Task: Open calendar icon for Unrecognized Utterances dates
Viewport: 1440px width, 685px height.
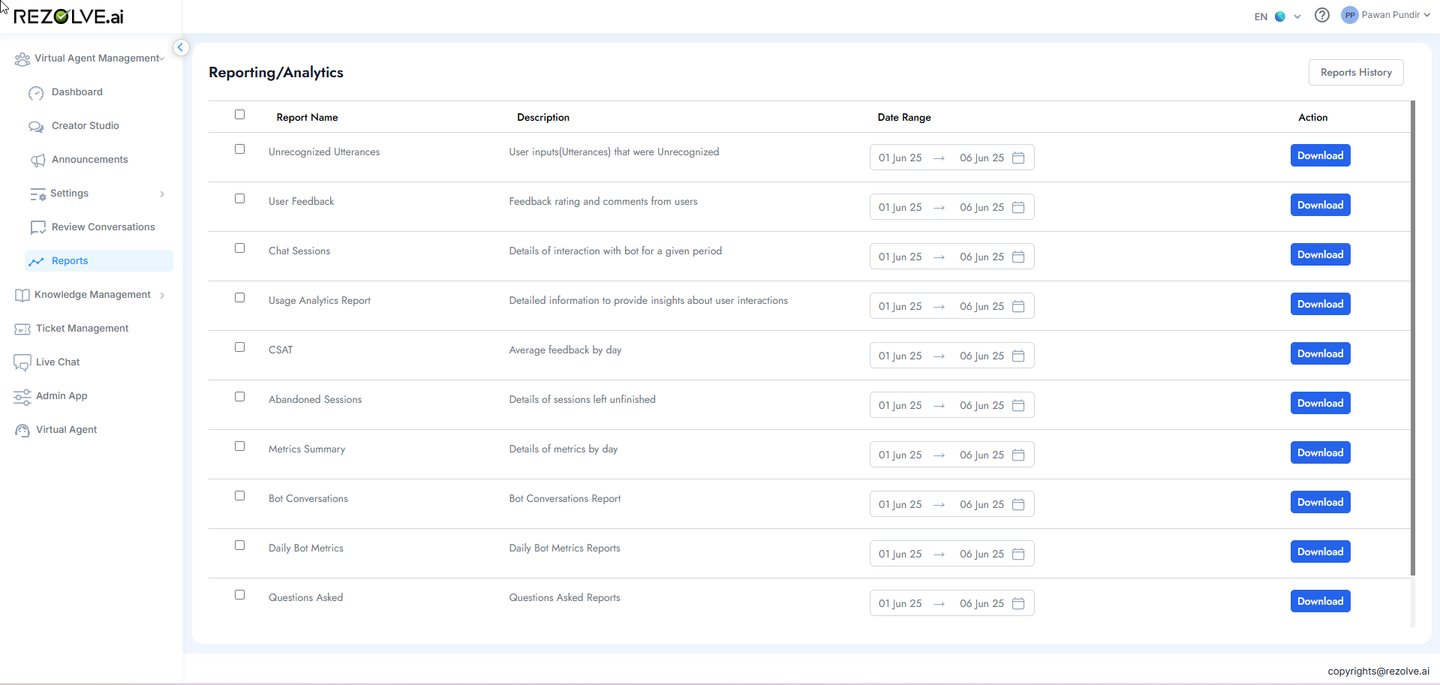Action: coord(1018,158)
